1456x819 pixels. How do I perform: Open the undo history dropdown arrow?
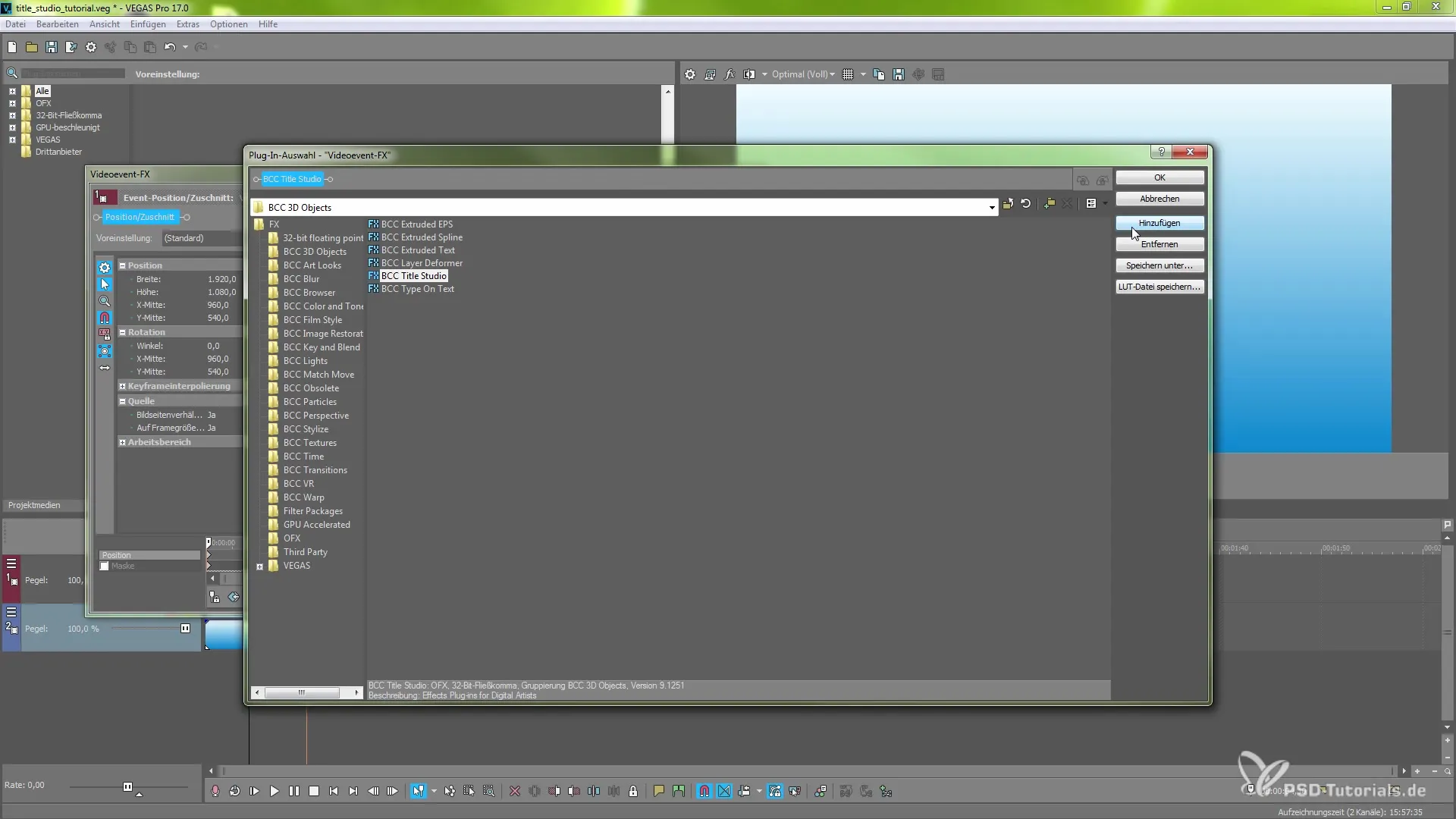pyautogui.click(x=185, y=47)
